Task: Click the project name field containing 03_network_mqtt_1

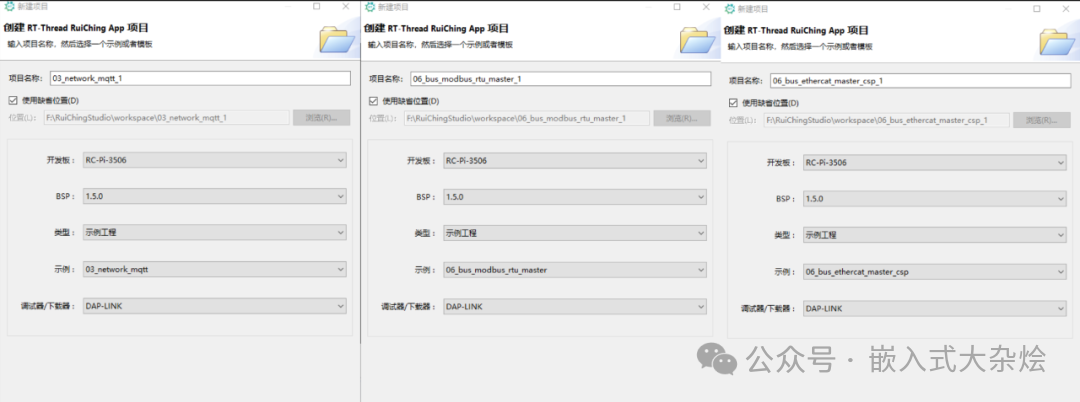Action: [200, 78]
